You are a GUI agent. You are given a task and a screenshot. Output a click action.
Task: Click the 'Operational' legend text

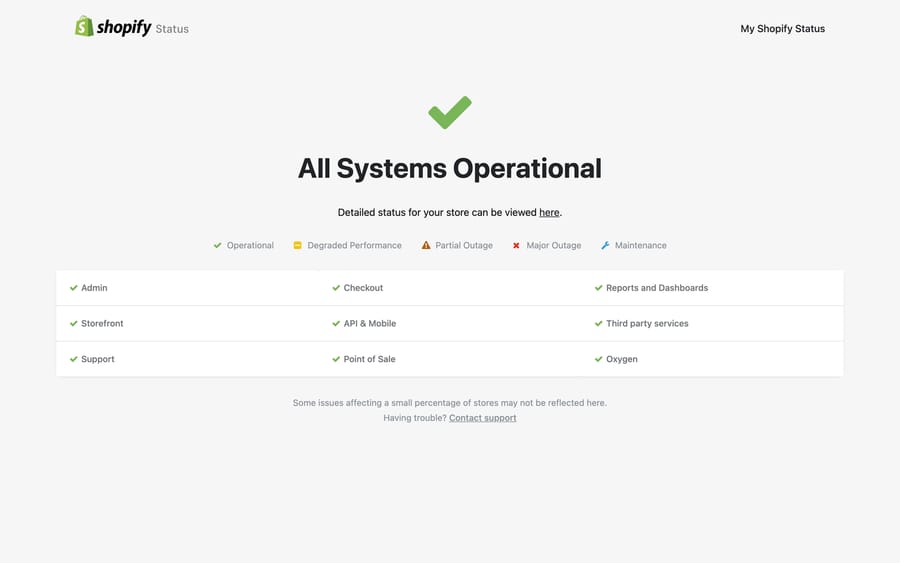tap(250, 246)
